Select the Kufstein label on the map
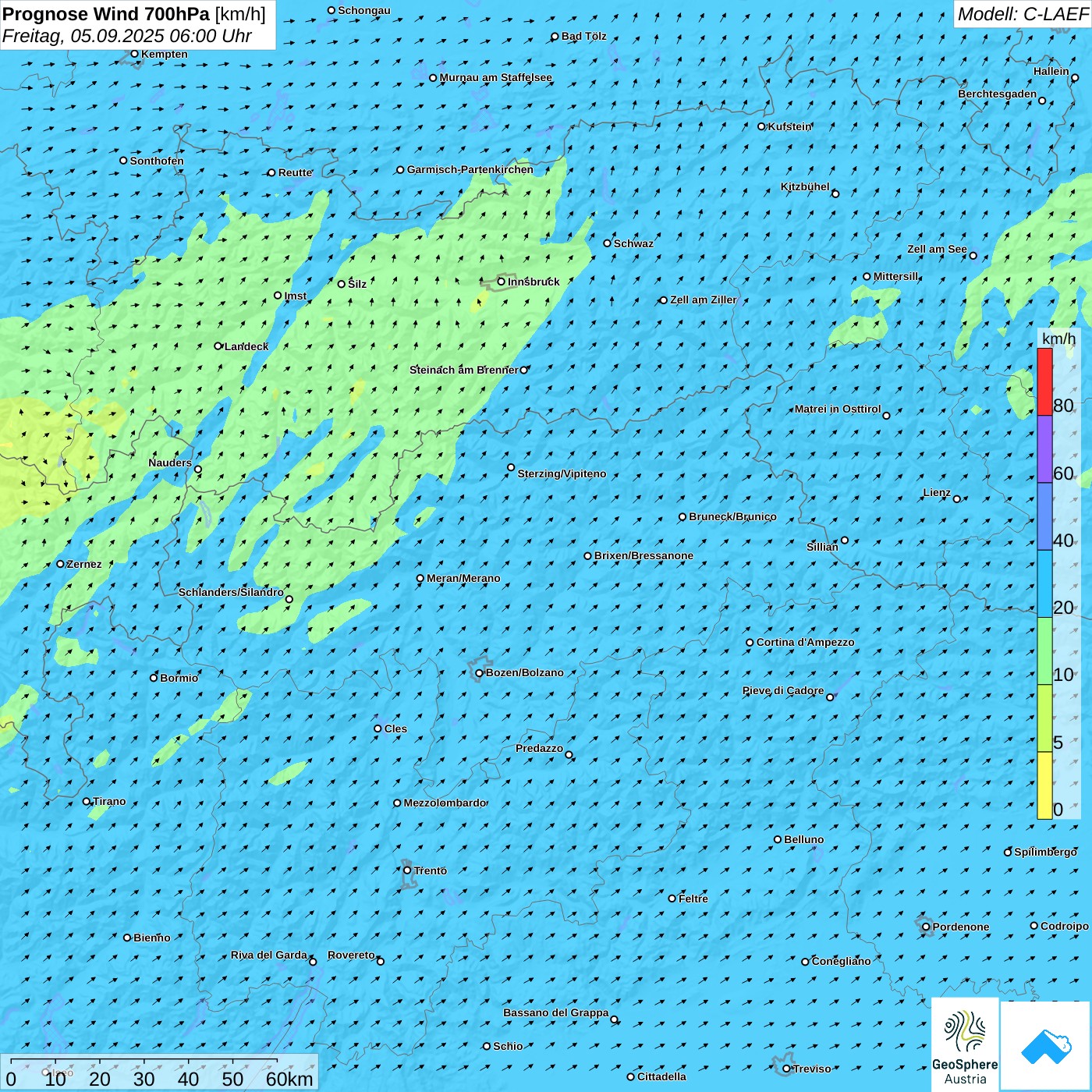 click(789, 126)
